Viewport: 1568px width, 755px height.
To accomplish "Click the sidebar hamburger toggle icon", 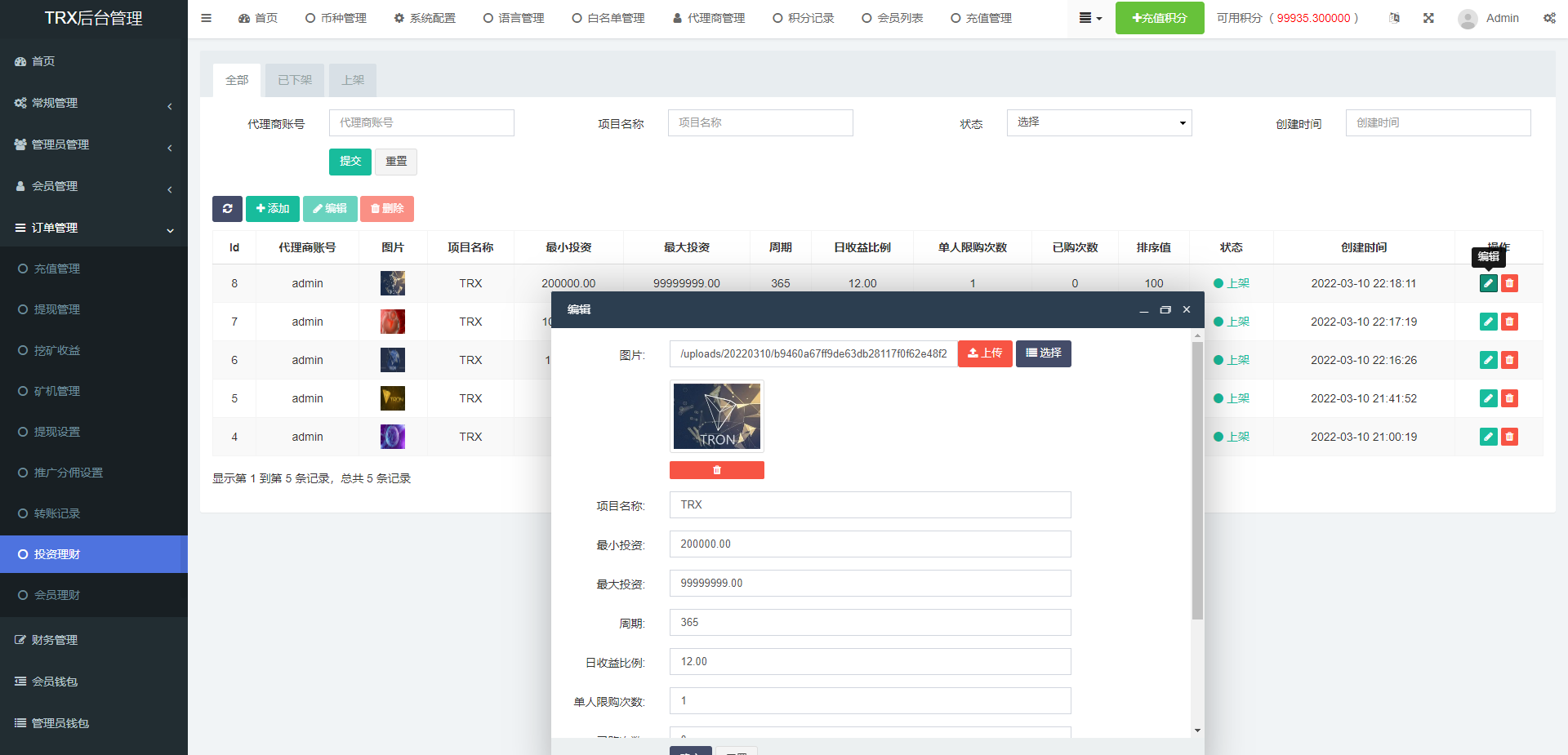I will [x=206, y=18].
